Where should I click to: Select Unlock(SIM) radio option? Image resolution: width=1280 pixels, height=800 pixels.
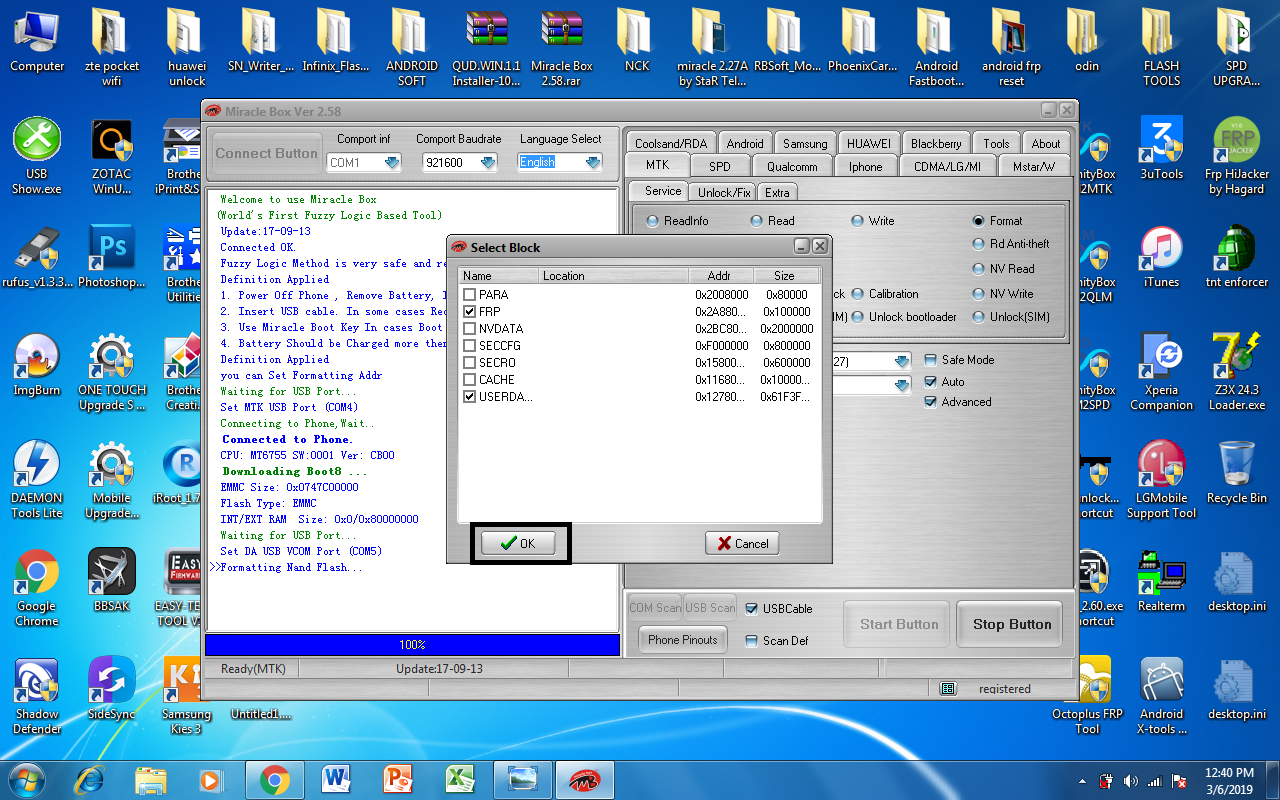click(979, 317)
